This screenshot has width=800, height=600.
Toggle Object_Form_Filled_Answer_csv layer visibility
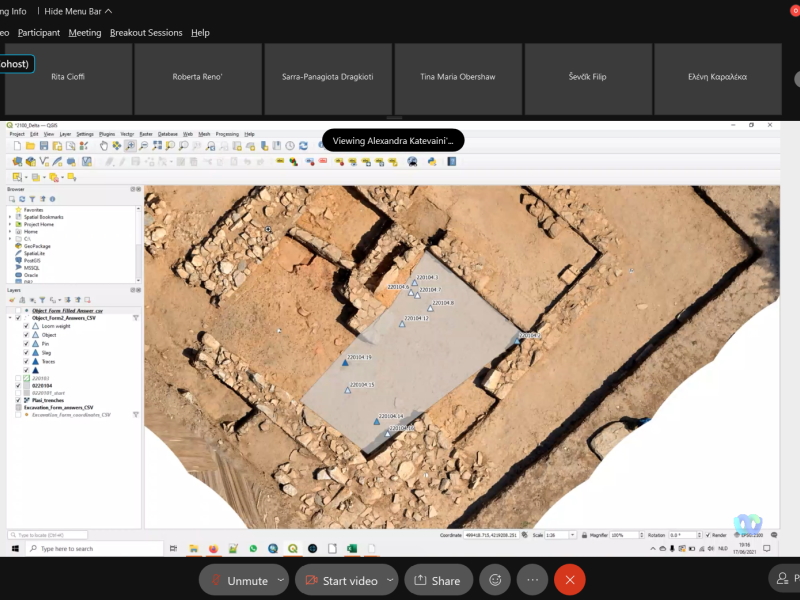[18, 311]
